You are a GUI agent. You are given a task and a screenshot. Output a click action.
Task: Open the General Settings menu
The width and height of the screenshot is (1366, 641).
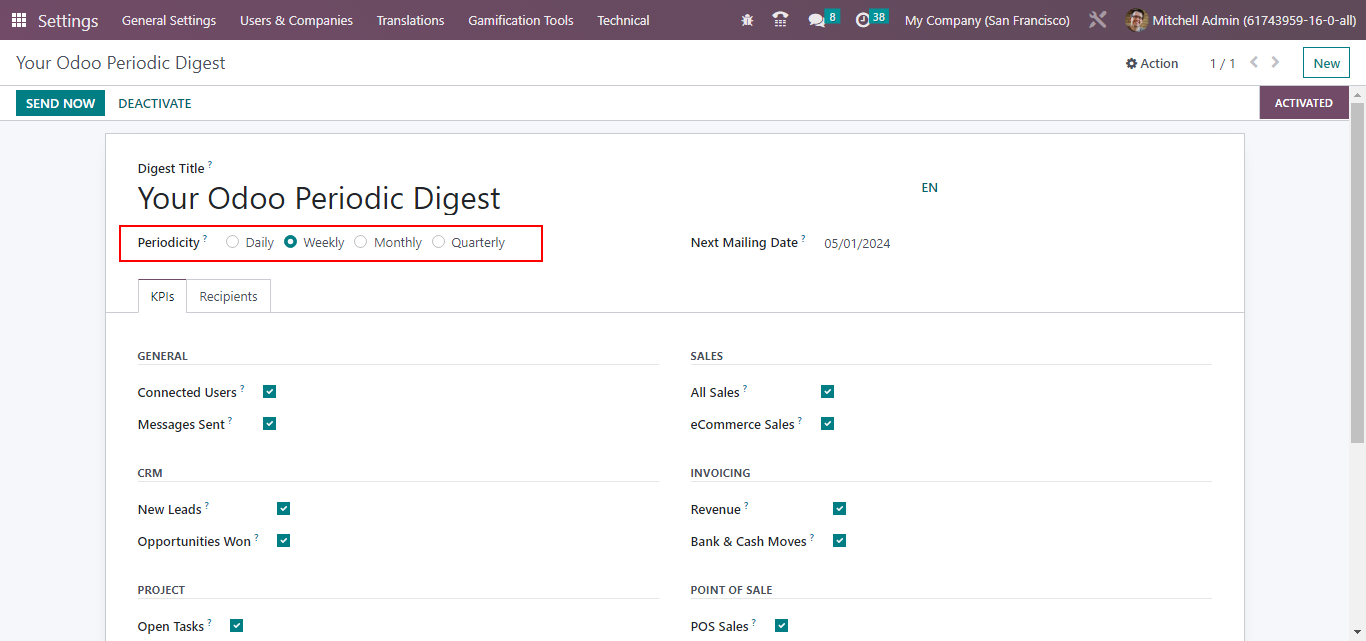(169, 20)
